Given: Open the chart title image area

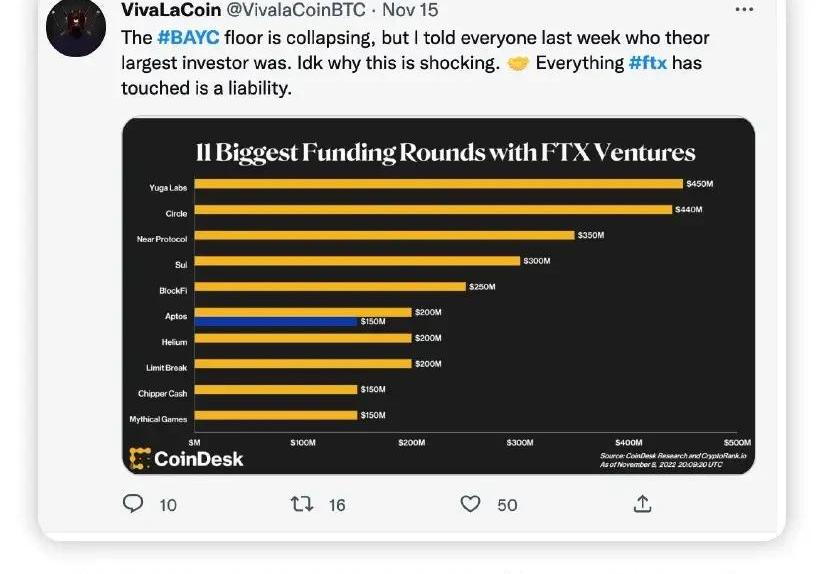Looking at the screenshot, I should coord(445,152).
